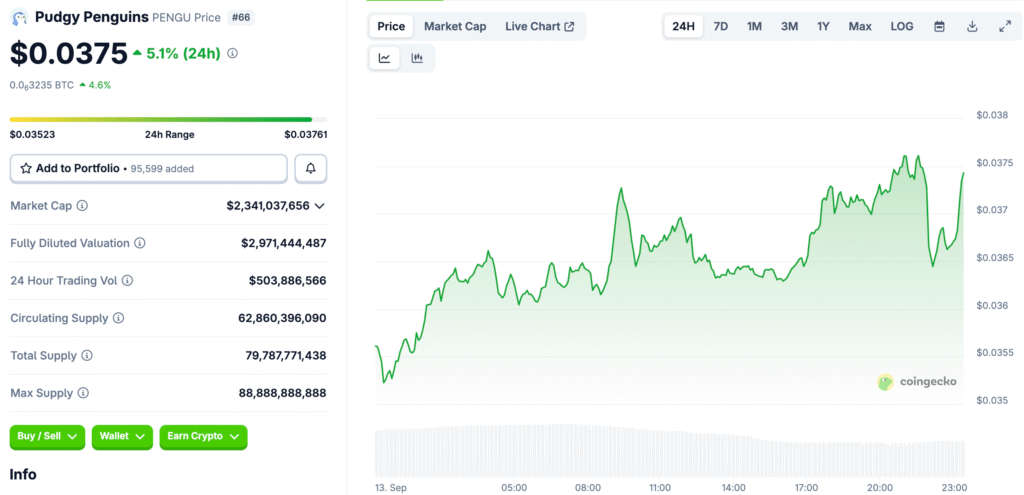The height and width of the screenshot is (495, 1024).
Task: Switch to candlestick chart view icon
Action: [417, 58]
